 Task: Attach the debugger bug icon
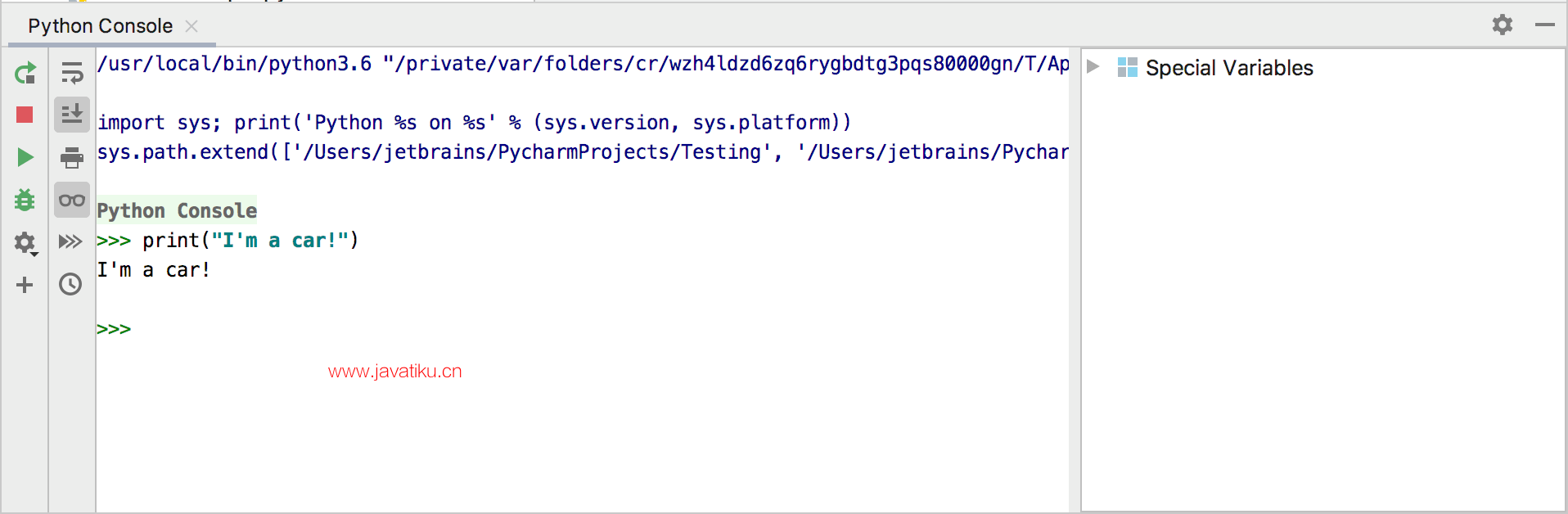tap(25, 200)
